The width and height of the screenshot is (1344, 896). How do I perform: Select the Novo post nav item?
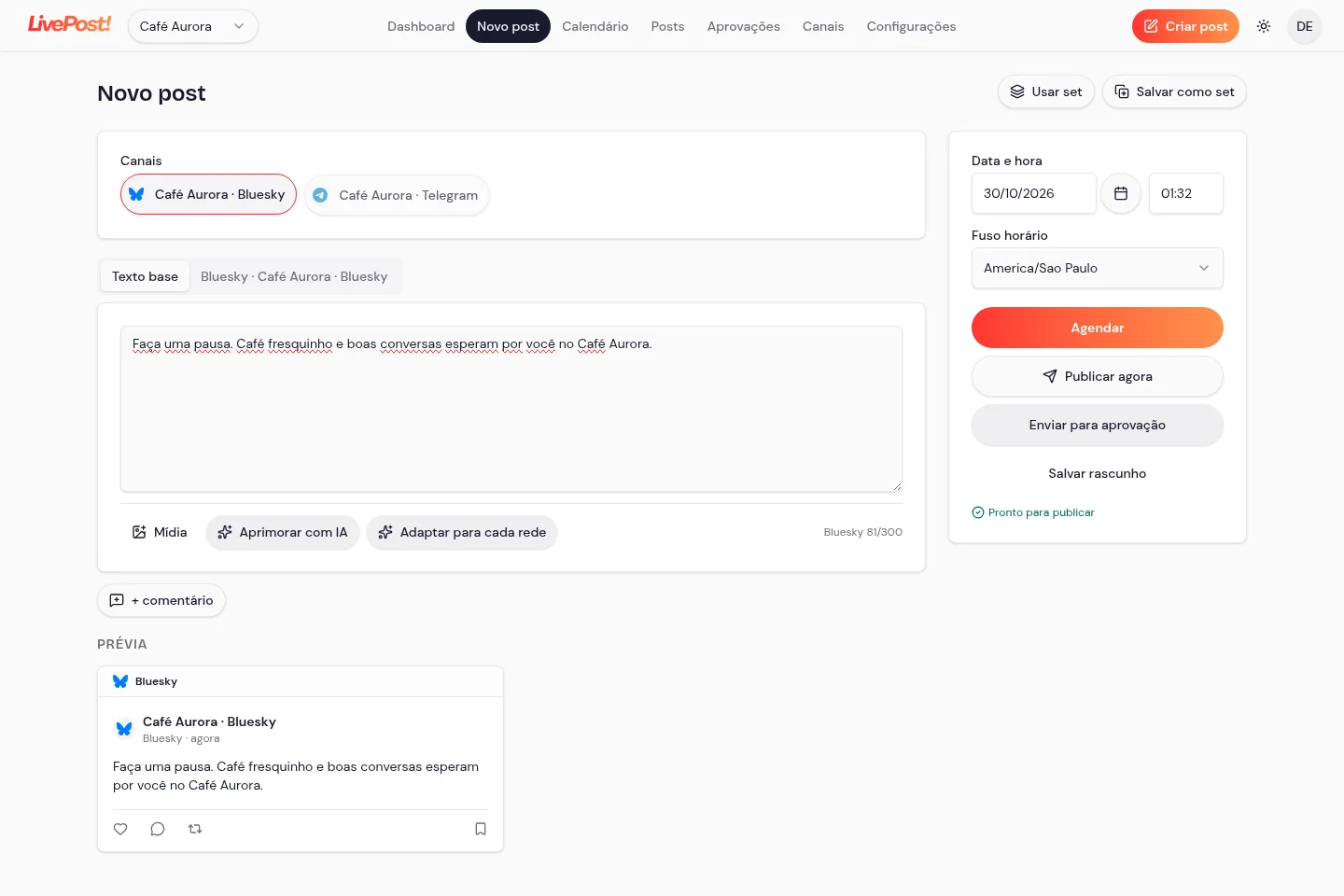point(508,26)
